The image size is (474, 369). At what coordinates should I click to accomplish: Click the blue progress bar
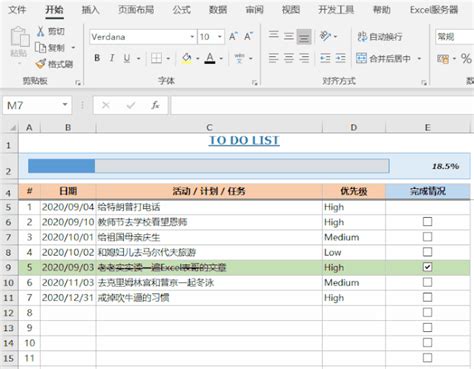pyautogui.click(x=62, y=166)
